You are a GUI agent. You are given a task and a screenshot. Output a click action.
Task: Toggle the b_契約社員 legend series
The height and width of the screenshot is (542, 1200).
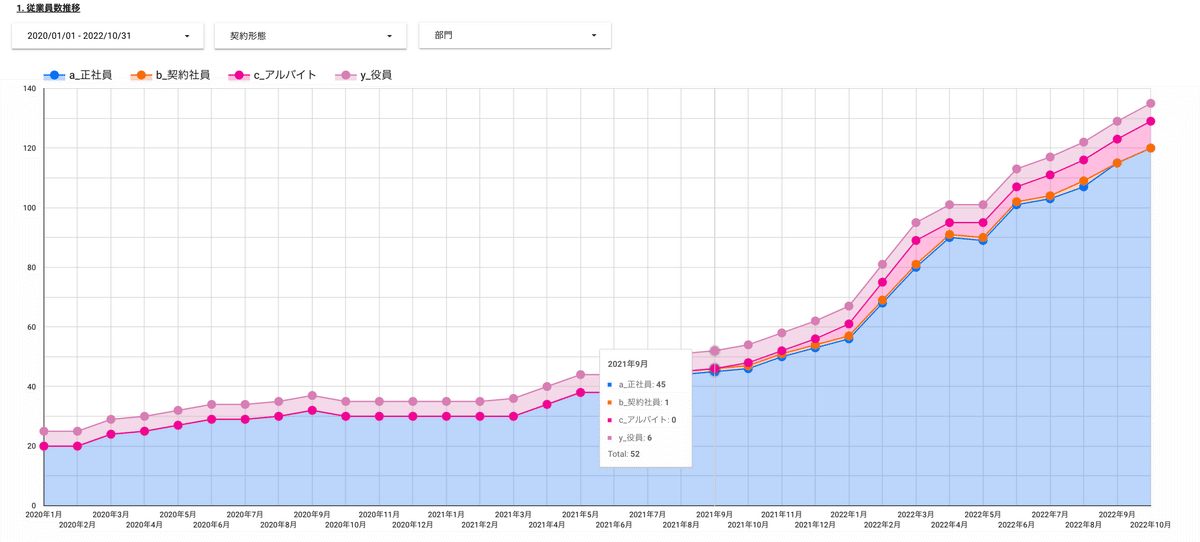pyautogui.click(x=171, y=75)
